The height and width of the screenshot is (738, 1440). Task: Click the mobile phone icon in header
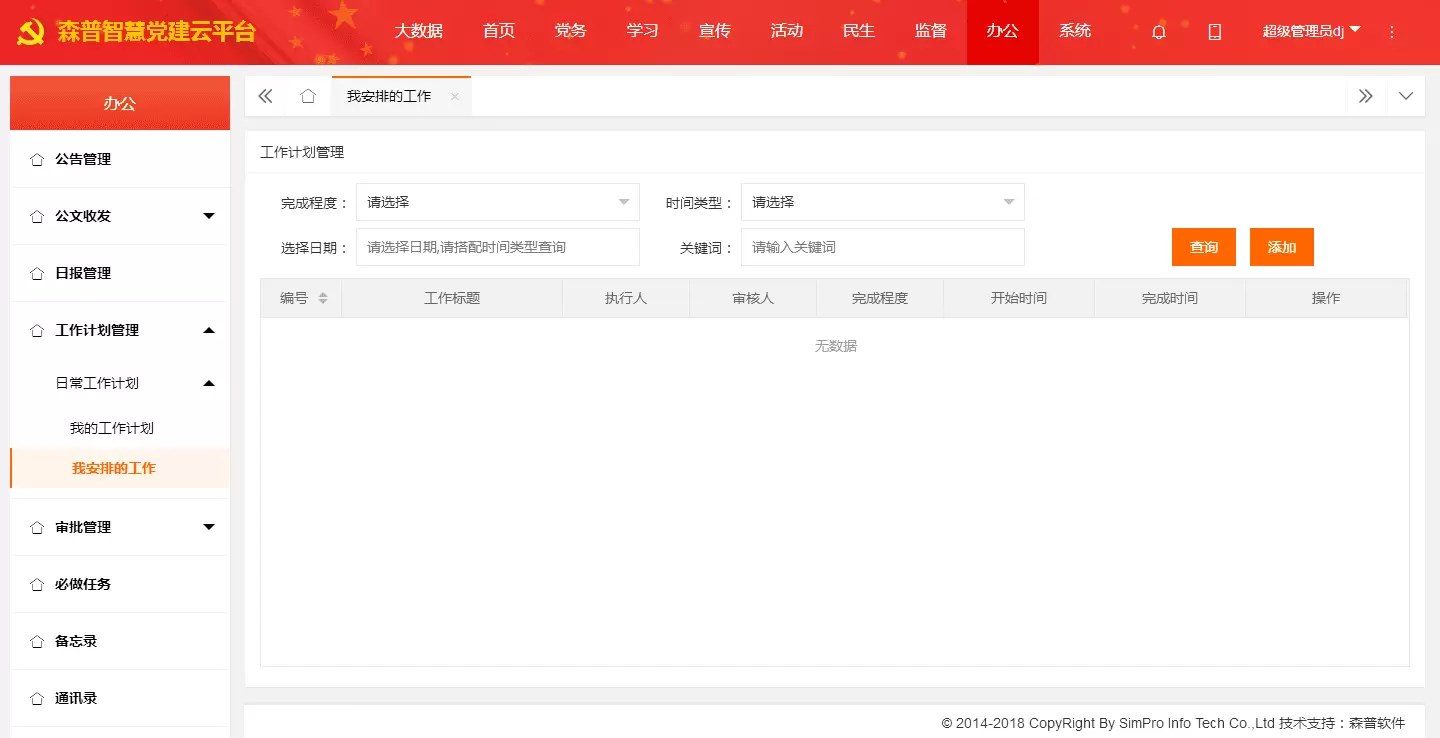[1215, 32]
